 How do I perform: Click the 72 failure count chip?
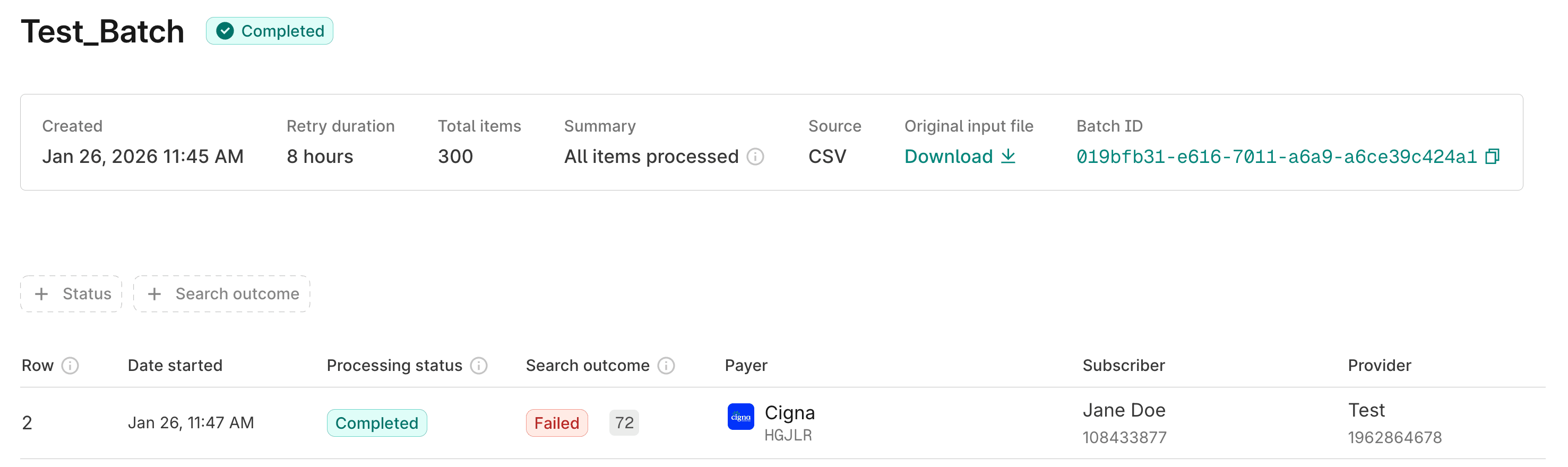pos(623,422)
